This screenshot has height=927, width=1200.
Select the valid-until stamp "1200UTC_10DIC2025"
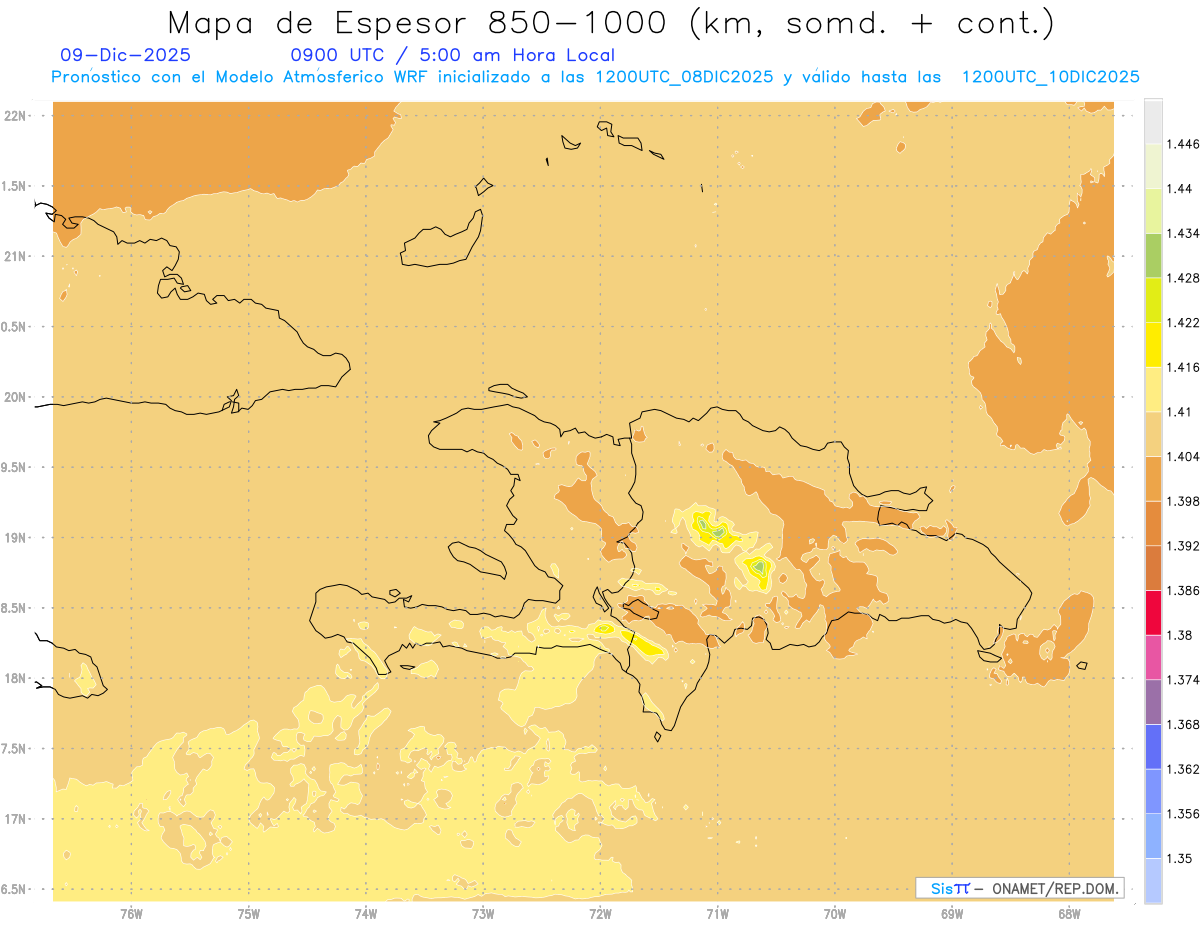(1051, 77)
